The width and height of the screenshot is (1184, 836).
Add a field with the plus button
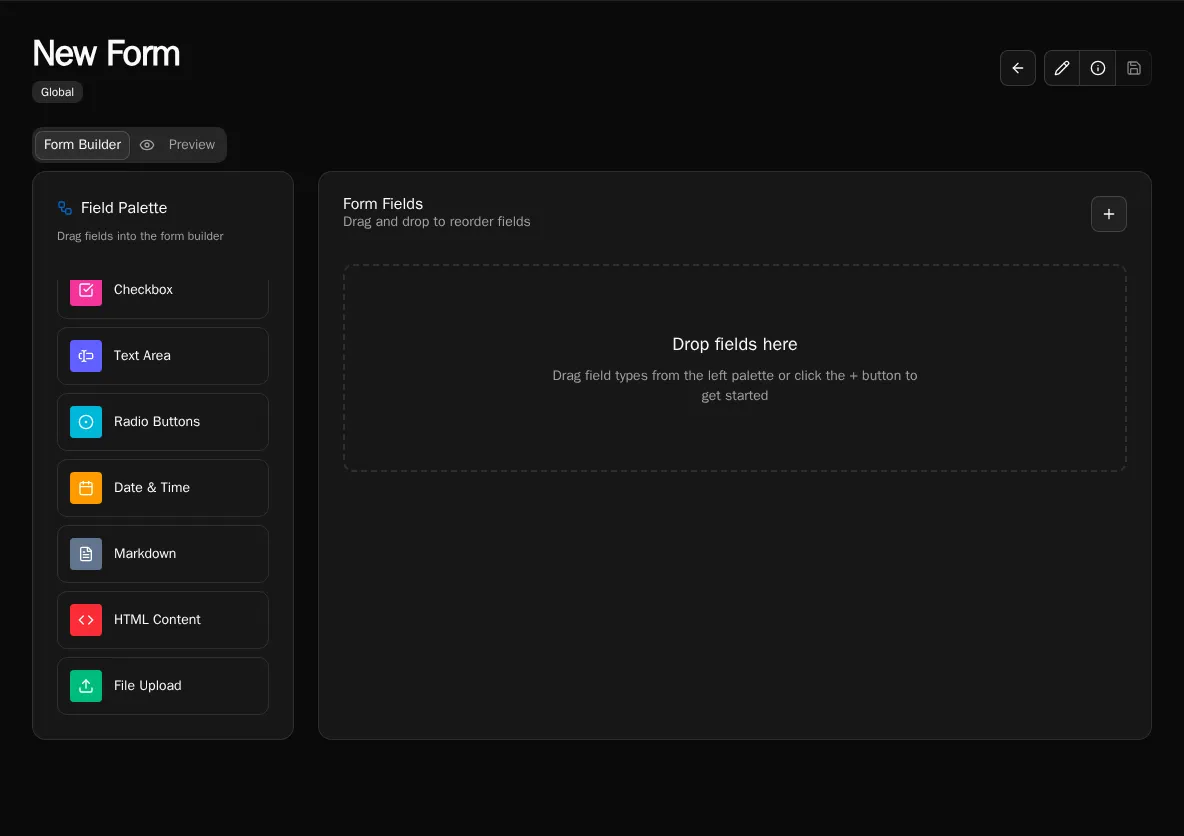pos(1108,214)
